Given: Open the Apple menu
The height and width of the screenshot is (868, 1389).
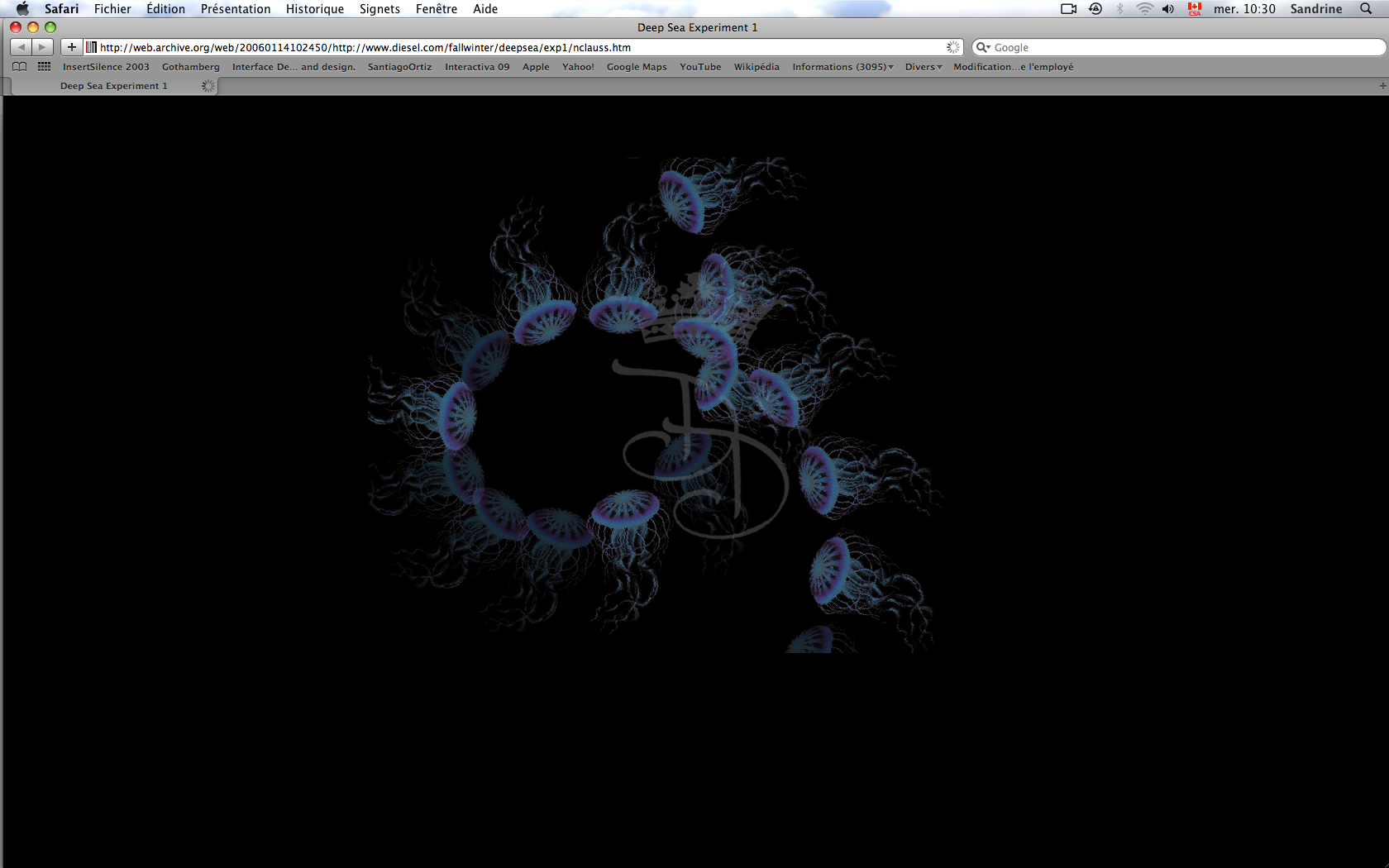Looking at the screenshot, I should (x=22, y=8).
